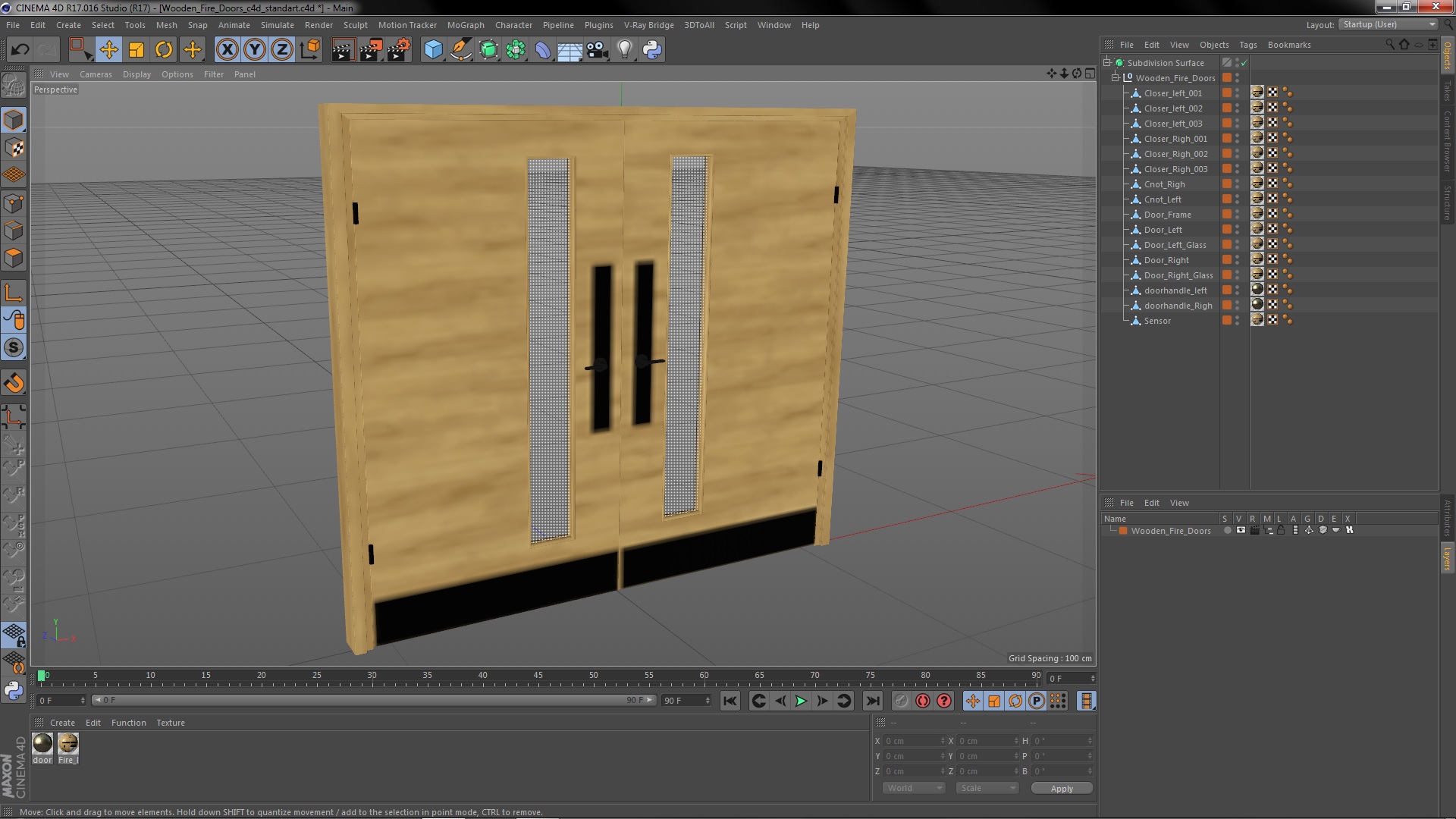
Task: Toggle the visibility dots for Door_Frame
Action: point(1238,215)
